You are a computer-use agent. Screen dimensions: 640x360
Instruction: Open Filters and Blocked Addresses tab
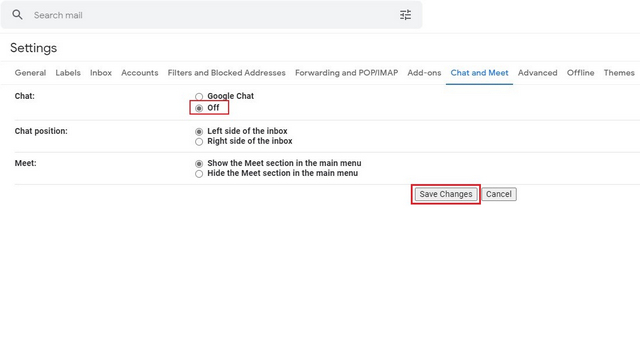coord(227,73)
